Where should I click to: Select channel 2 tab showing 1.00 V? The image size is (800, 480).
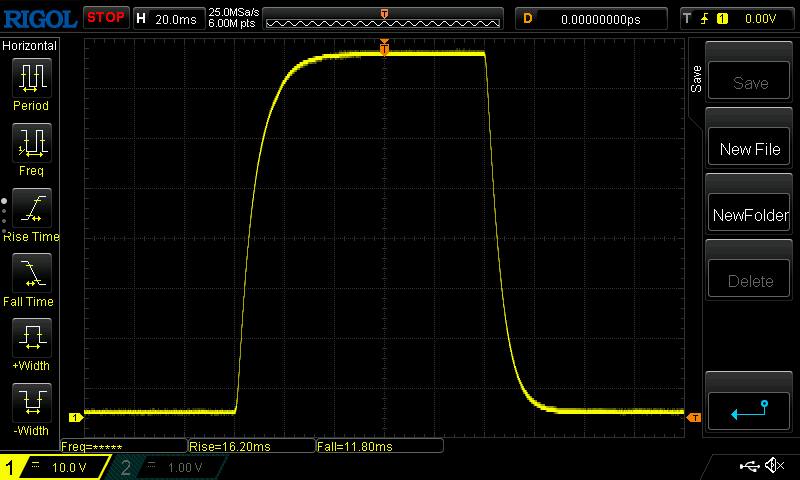click(166, 467)
